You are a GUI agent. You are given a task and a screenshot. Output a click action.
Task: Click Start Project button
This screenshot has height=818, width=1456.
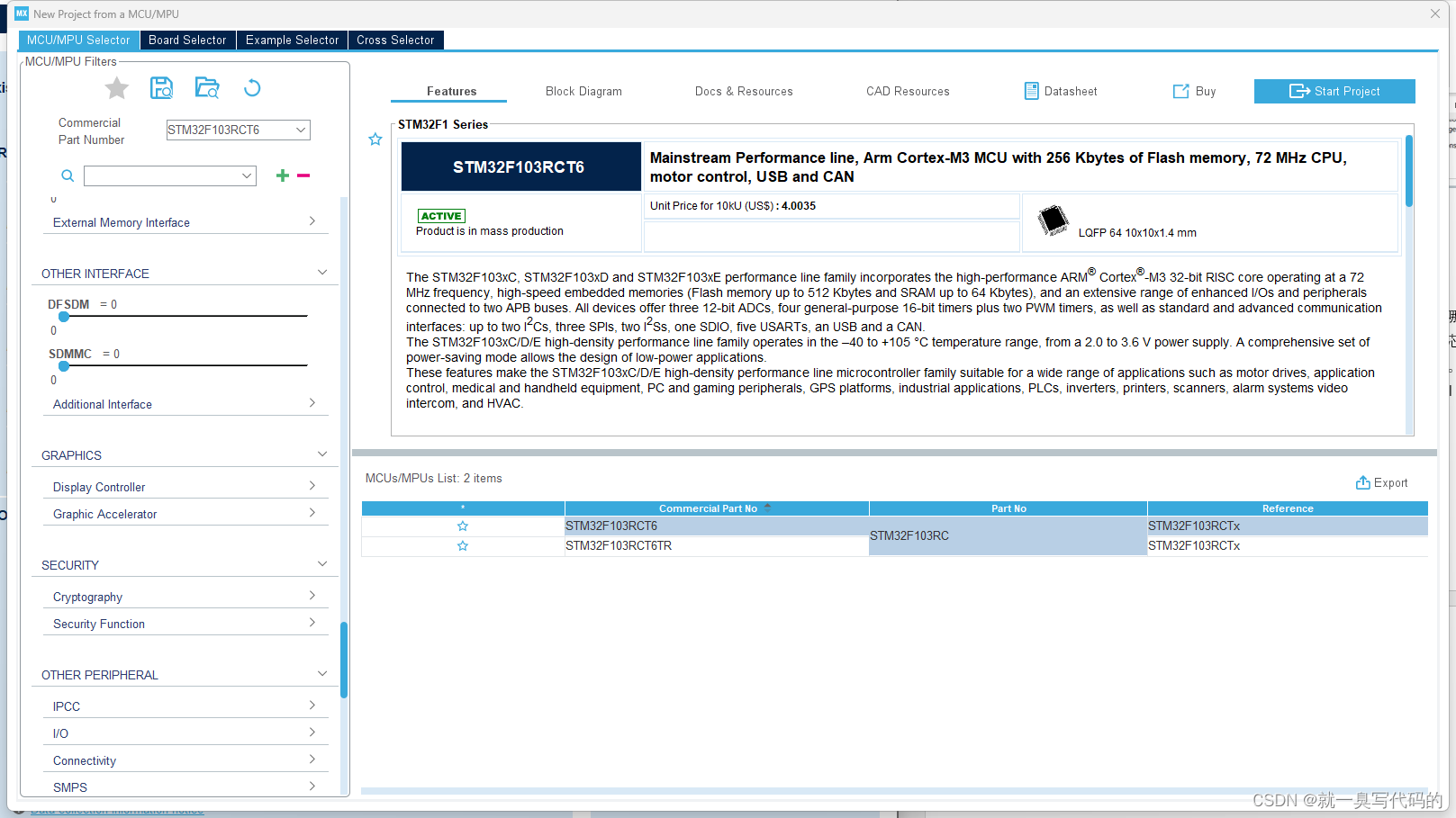pyautogui.click(x=1334, y=91)
